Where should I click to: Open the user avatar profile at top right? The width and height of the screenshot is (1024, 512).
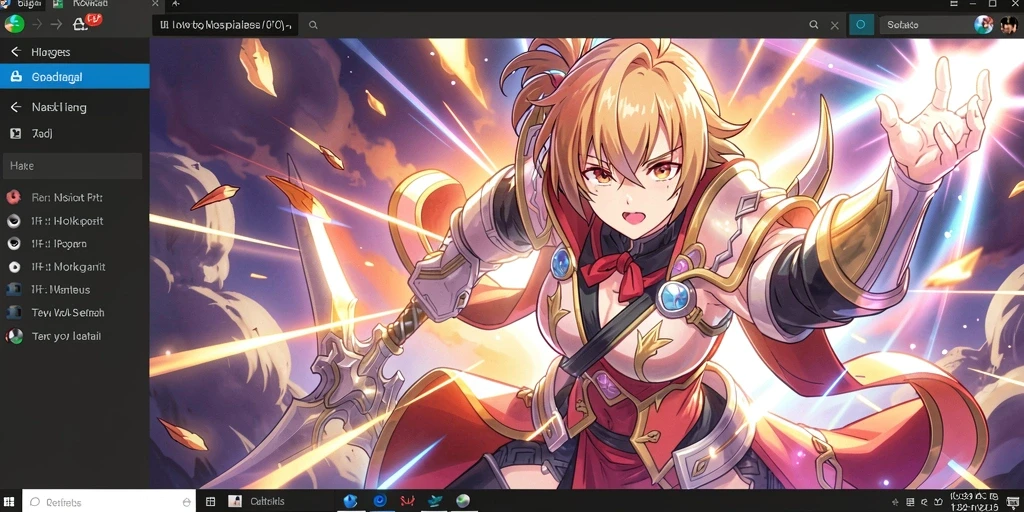click(1008, 25)
